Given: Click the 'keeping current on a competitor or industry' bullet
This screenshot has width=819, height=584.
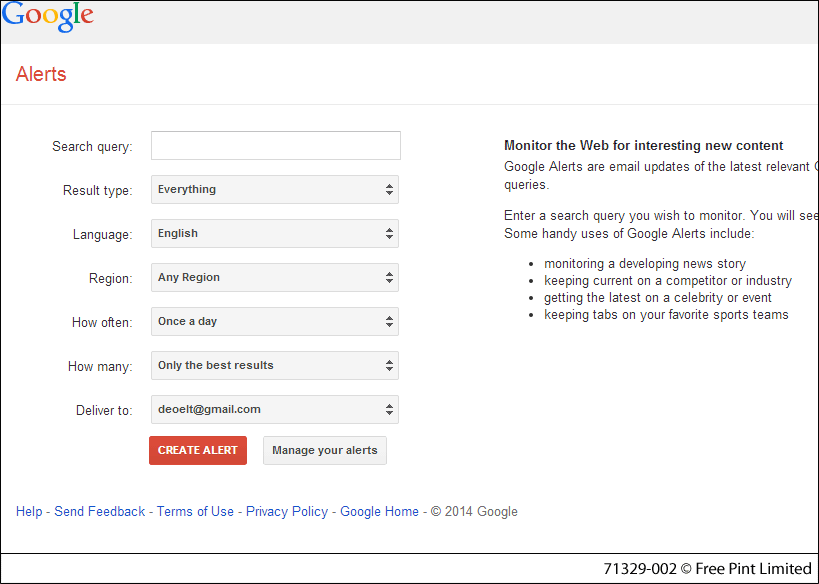Looking at the screenshot, I should tap(668, 281).
